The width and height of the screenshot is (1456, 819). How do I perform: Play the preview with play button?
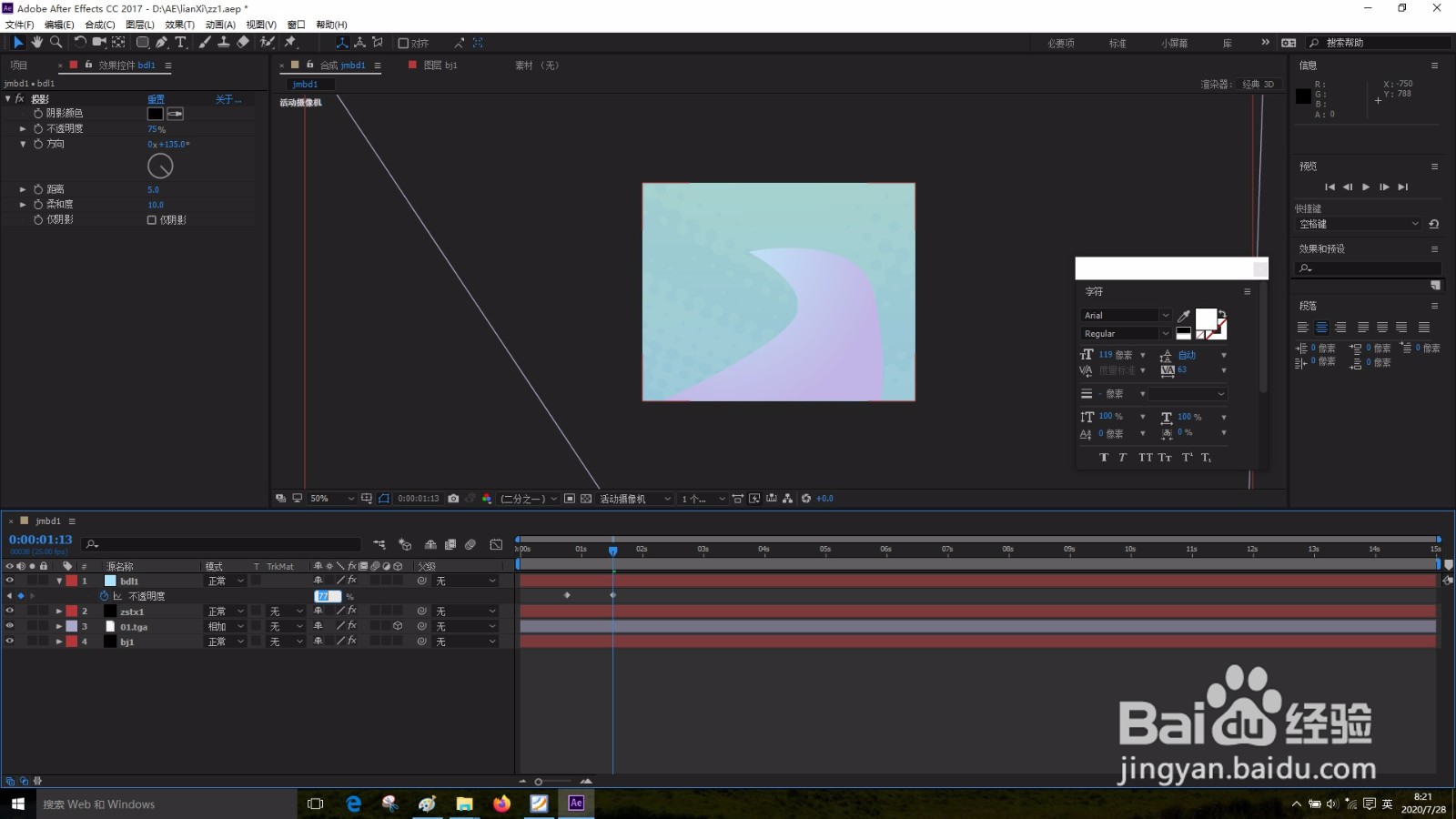tap(1366, 187)
